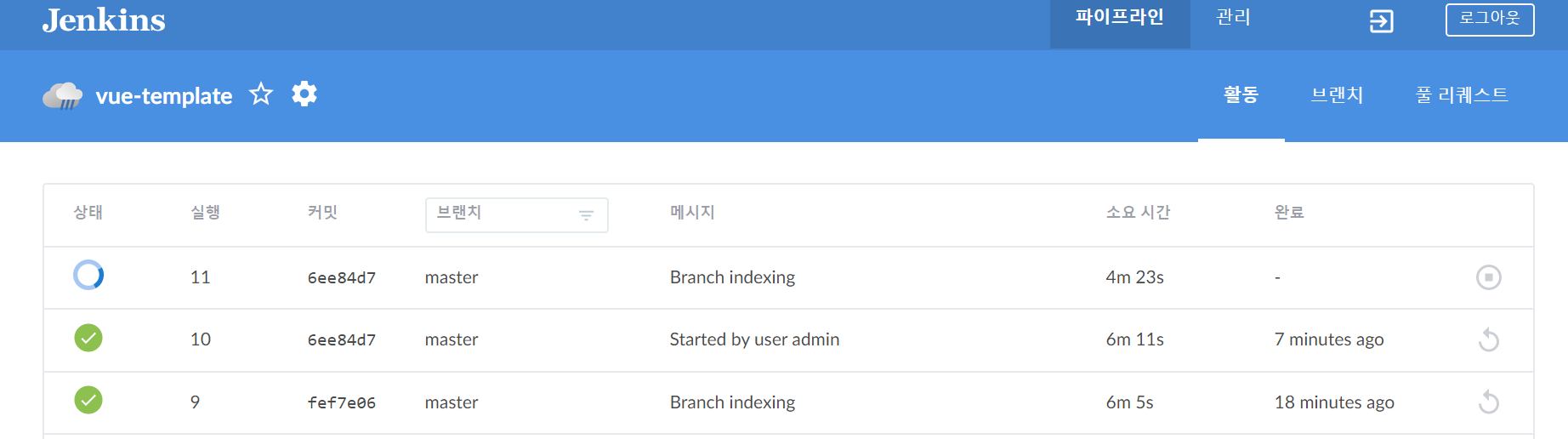Click the success status icon for run 9
The width and height of the screenshot is (1568, 439).
[x=88, y=400]
